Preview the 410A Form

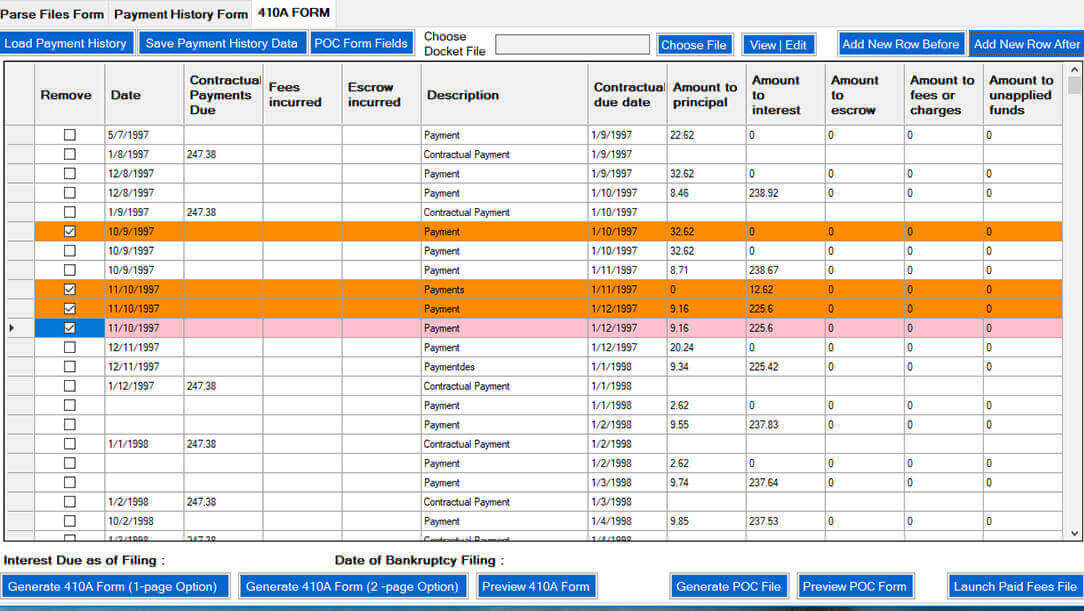click(x=536, y=588)
